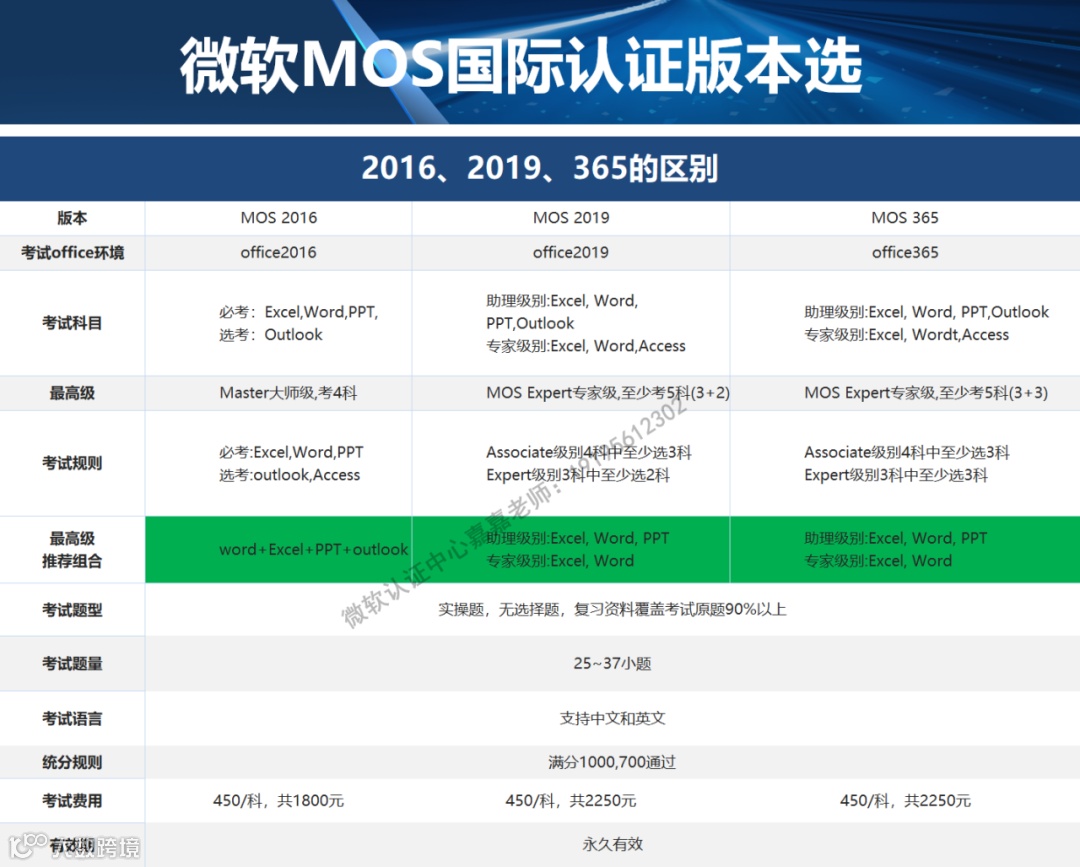Select '450/科，共2250元' in MOS 2019 column
The image size is (1080, 867).
pos(570,800)
